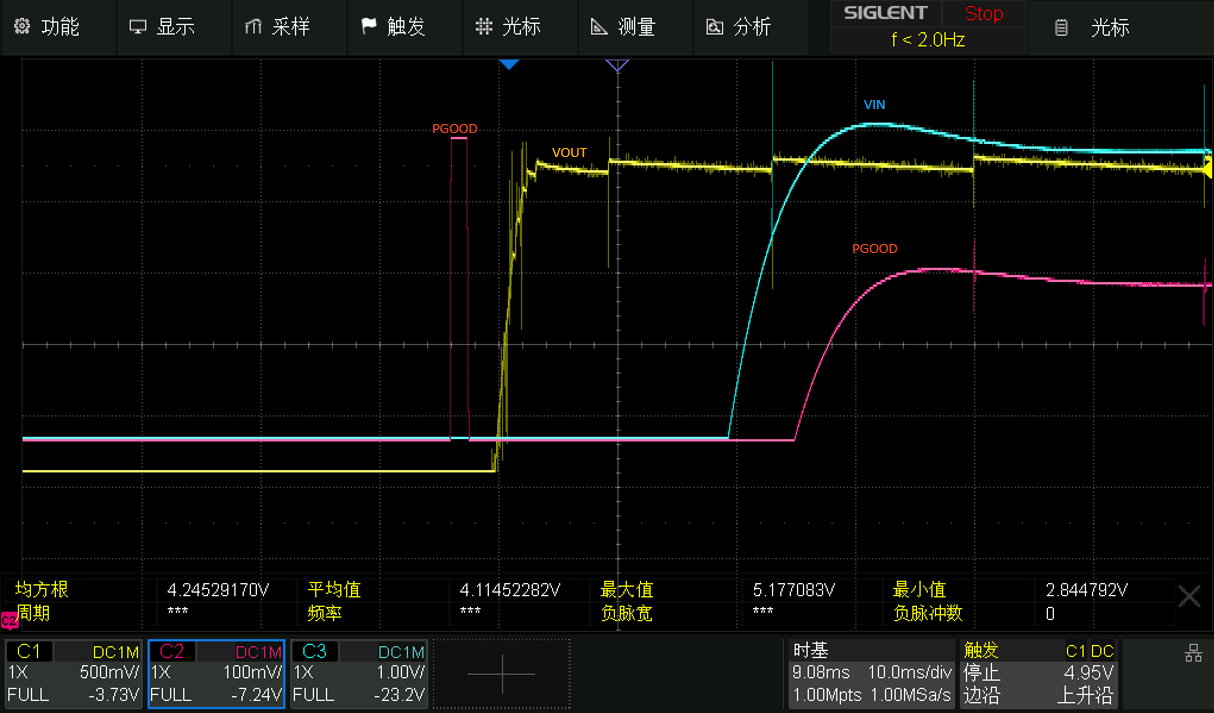This screenshot has height=713, width=1214.
Task: Click the network status icon
Action: (x=1193, y=654)
